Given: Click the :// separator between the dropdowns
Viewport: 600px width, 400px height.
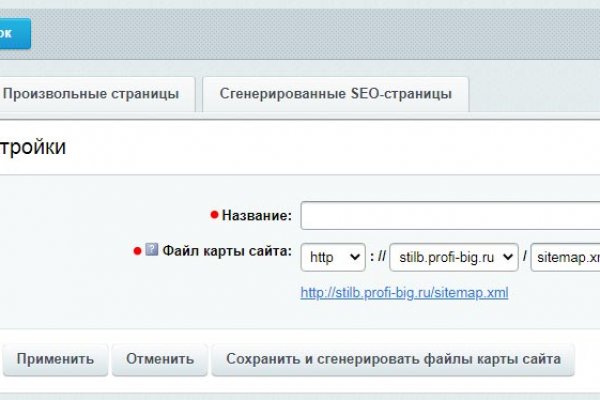Looking at the screenshot, I should pyautogui.click(x=377, y=257).
